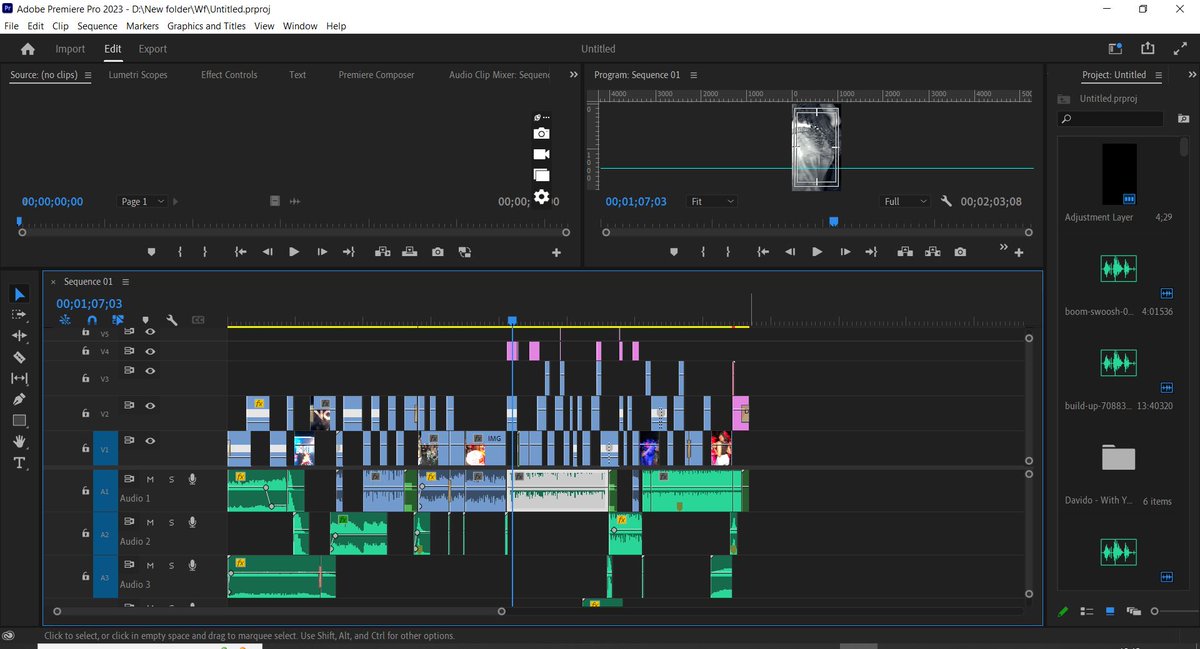Click Lift button in Program Monitor
1200x649 pixels.
pos(906,252)
